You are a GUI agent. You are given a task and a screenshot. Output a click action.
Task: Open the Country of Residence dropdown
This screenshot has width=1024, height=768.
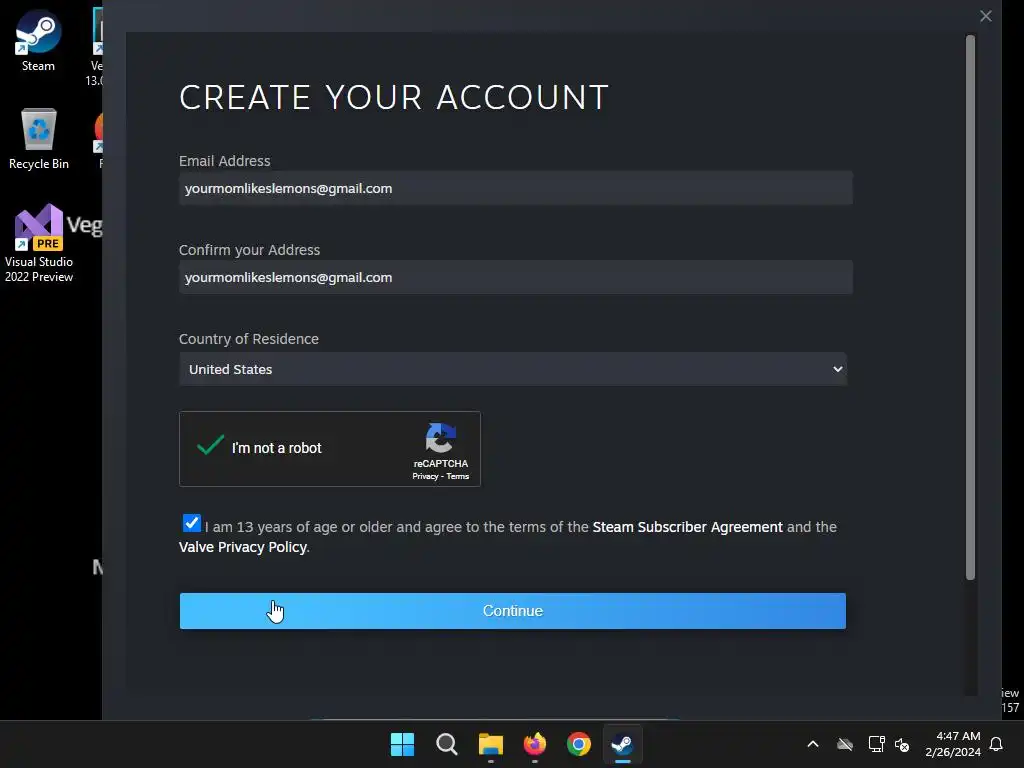[513, 369]
